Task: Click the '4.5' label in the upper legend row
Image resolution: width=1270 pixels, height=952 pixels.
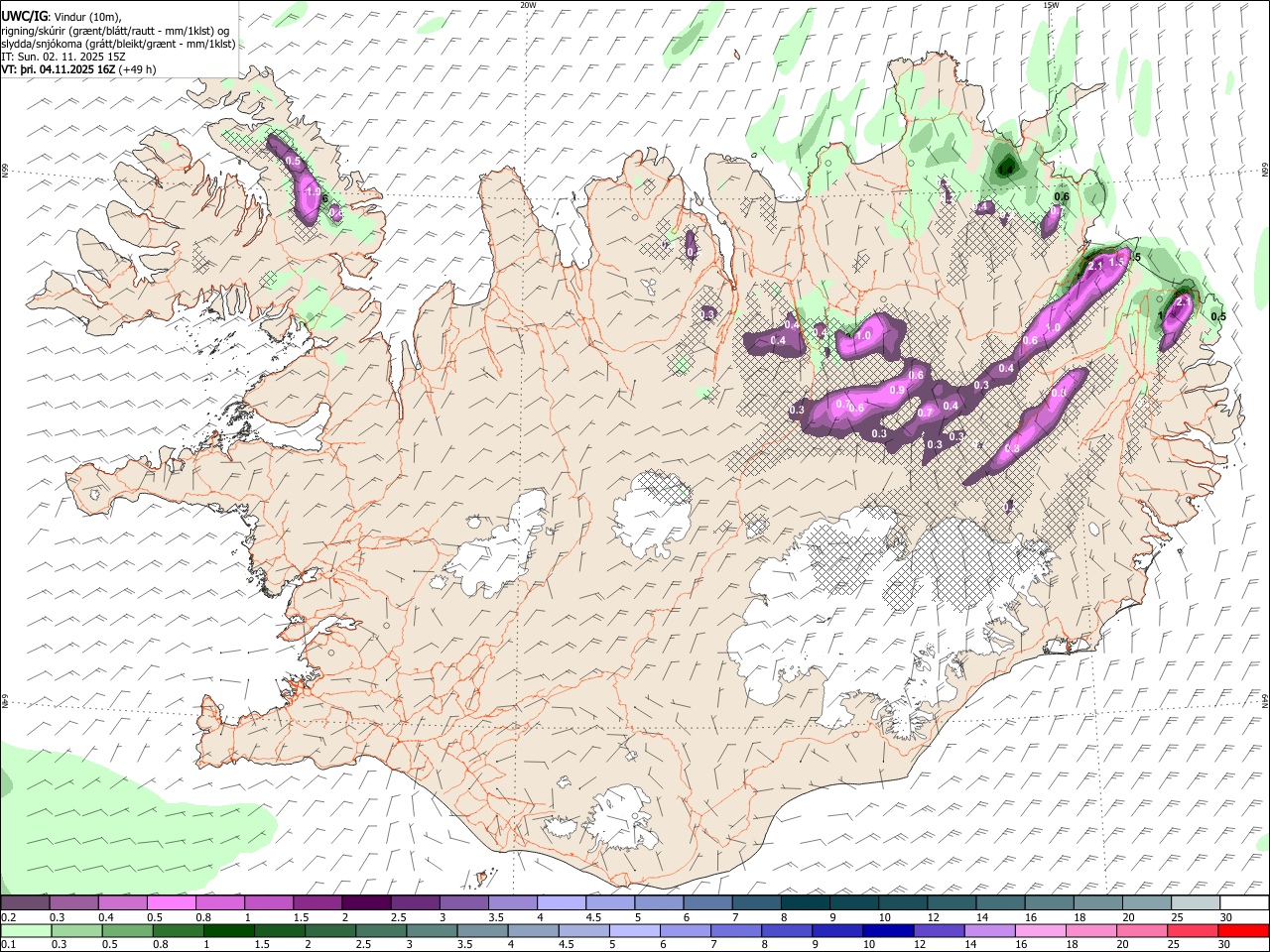Action: [593, 917]
